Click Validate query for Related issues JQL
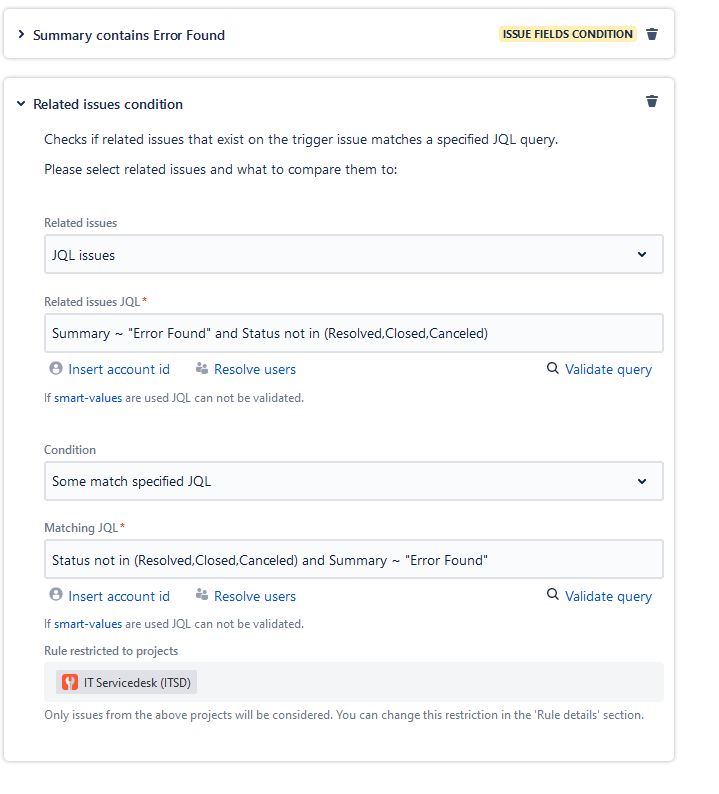The image size is (719, 794). pos(608,369)
